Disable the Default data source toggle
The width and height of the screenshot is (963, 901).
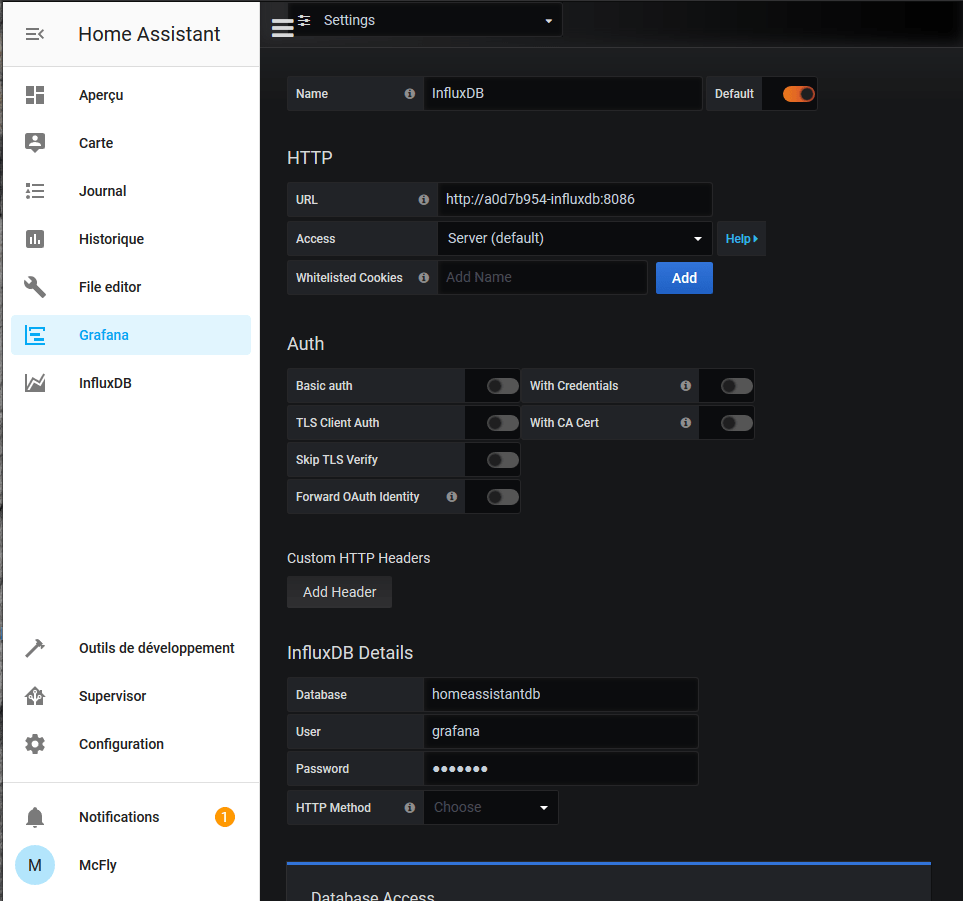pyautogui.click(x=798, y=94)
